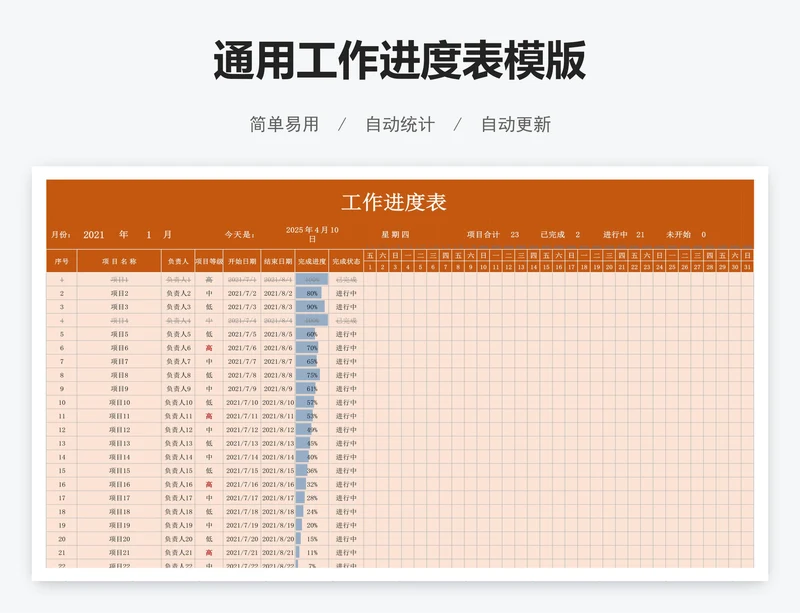Click the 完成进度 column header
Image resolution: width=800 pixels, height=613 pixels.
coord(312,261)
